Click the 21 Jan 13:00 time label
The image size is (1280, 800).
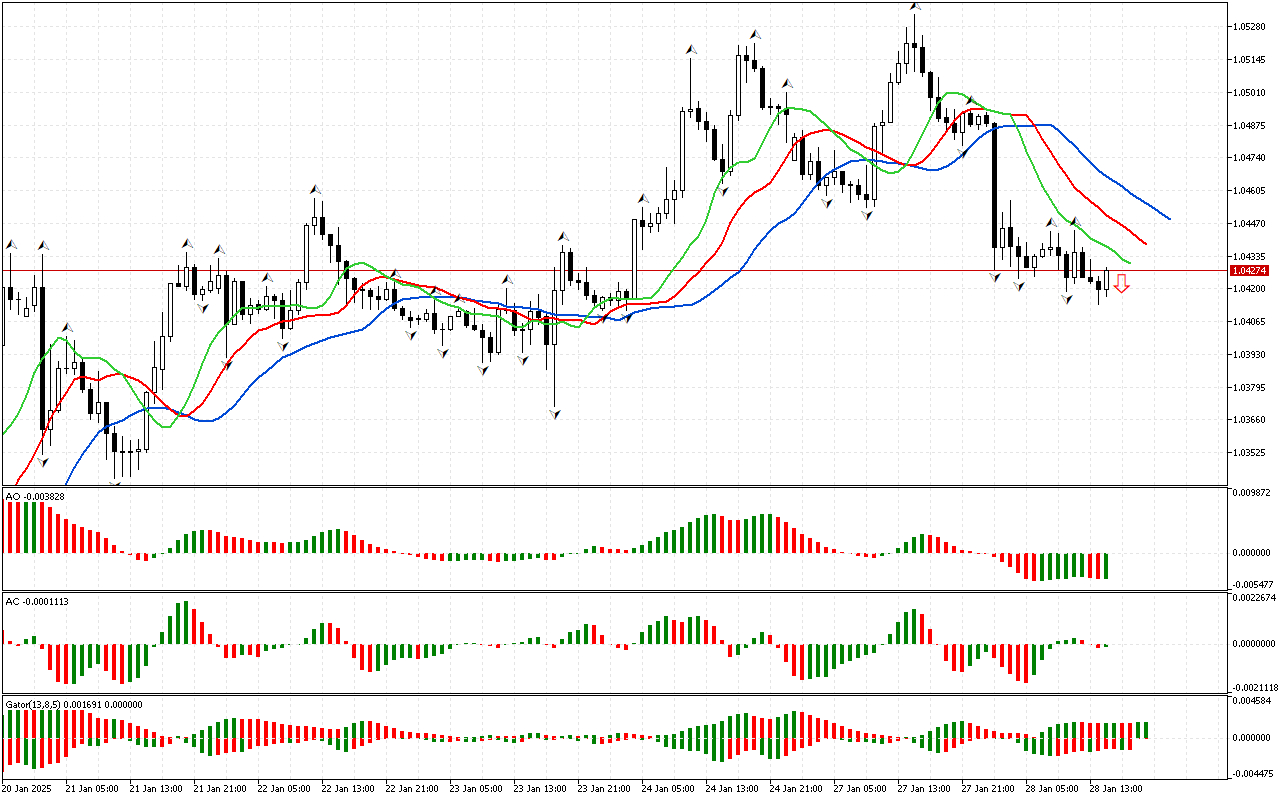pyautogui.click(x=156, y=788)
